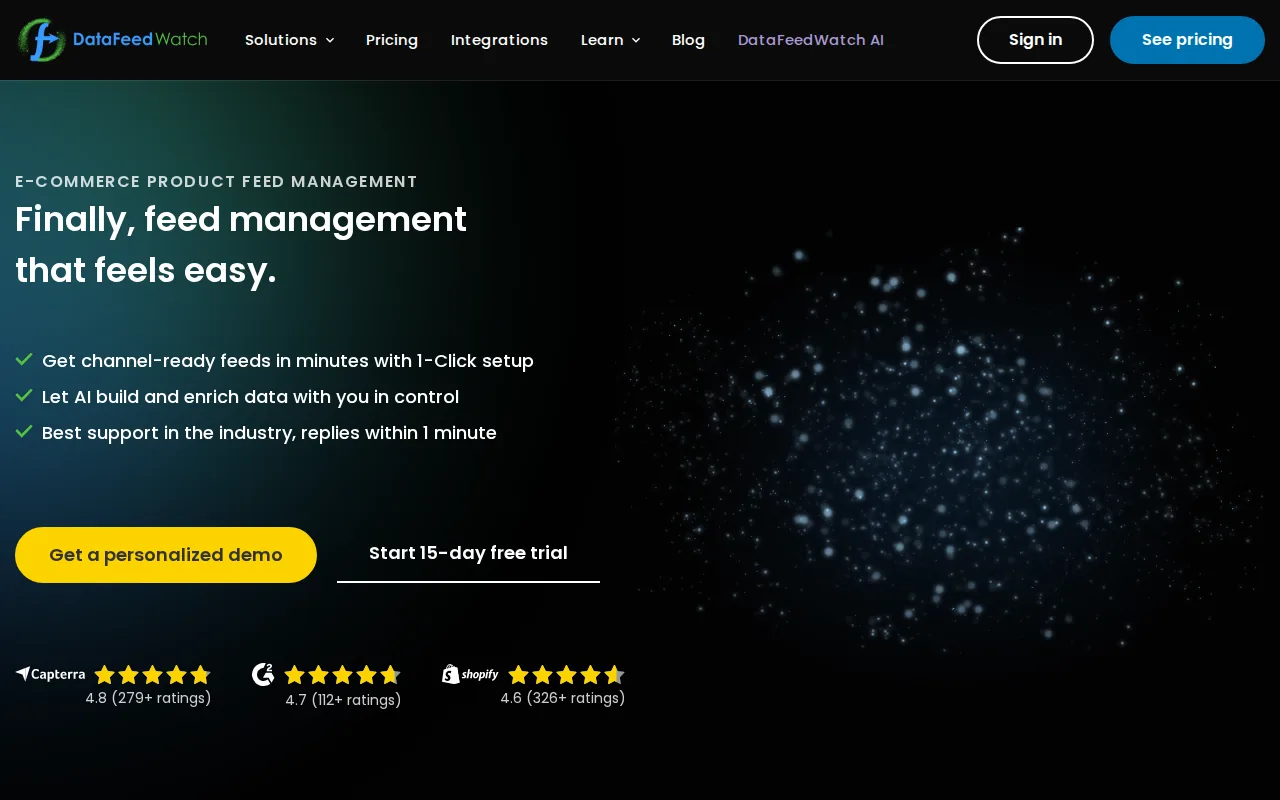Image resolution: width=1280 pixels, height=800 pixels.
Task: Click the DataFeedWatch logo icon
Action: point(41,40)
